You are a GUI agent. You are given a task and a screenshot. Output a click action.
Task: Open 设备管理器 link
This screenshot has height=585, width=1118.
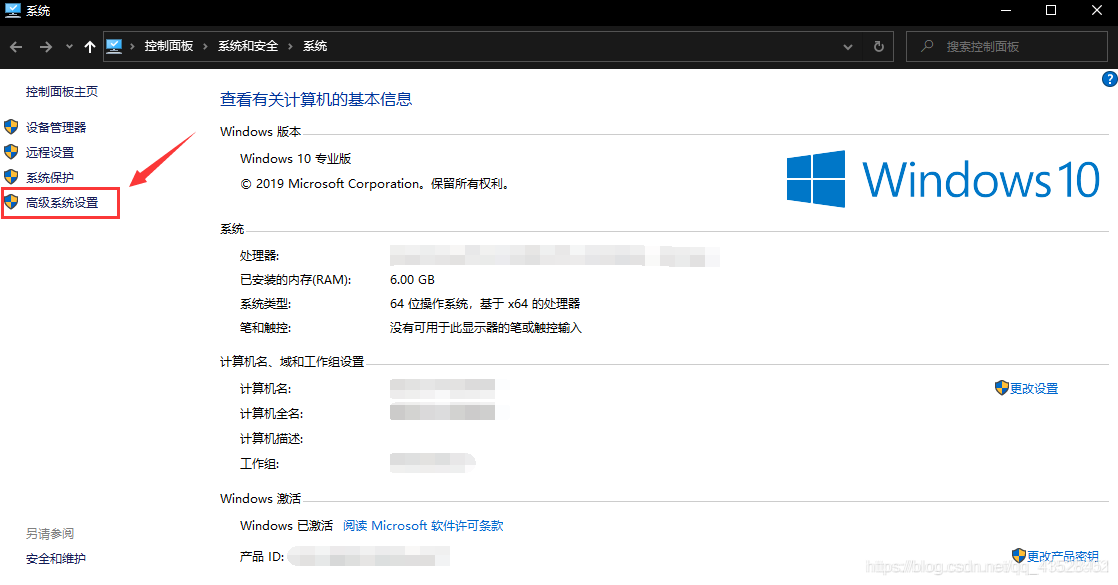pos(56,127)
